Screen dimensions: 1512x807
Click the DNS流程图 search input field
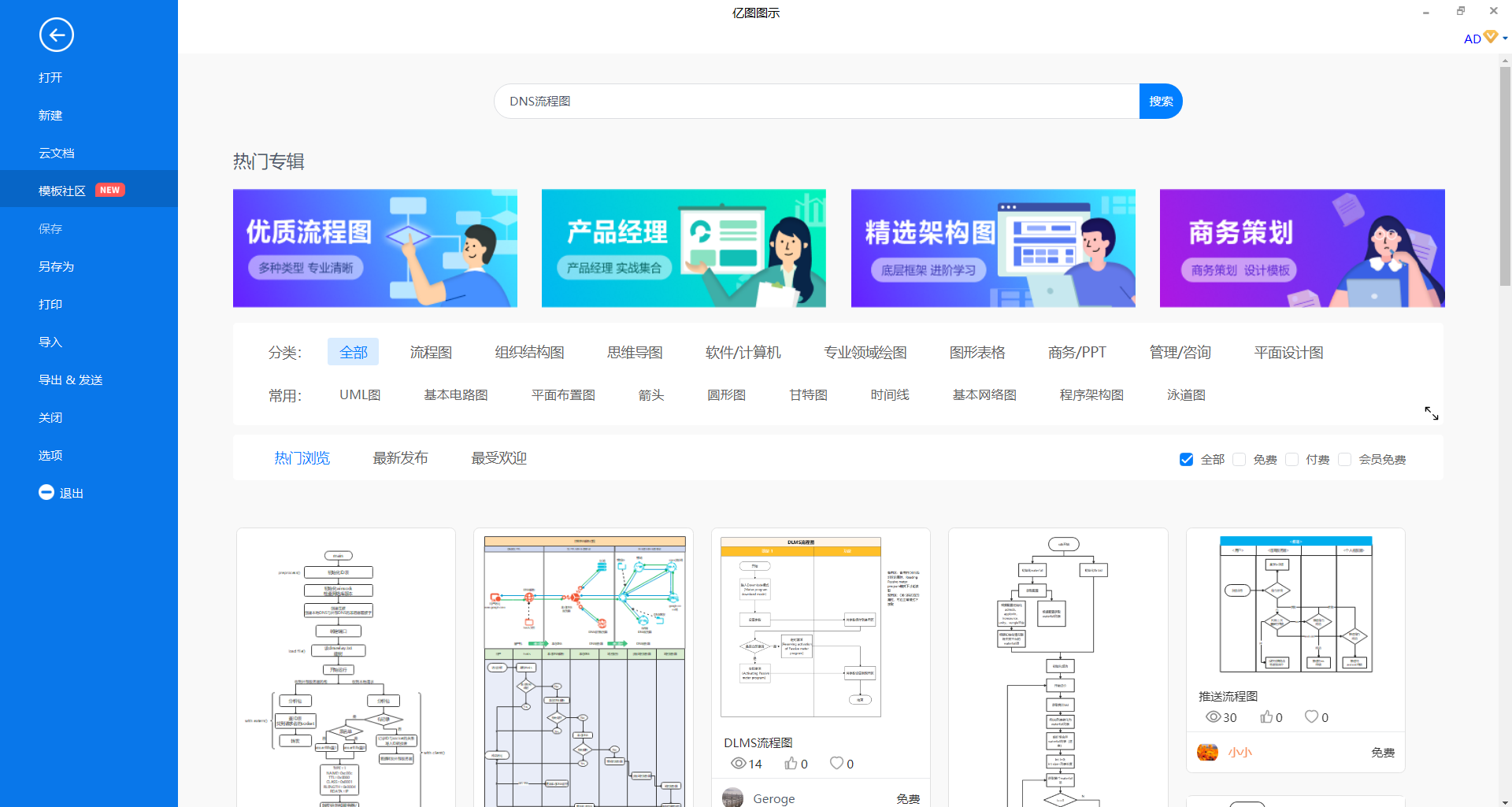(817, 101)
